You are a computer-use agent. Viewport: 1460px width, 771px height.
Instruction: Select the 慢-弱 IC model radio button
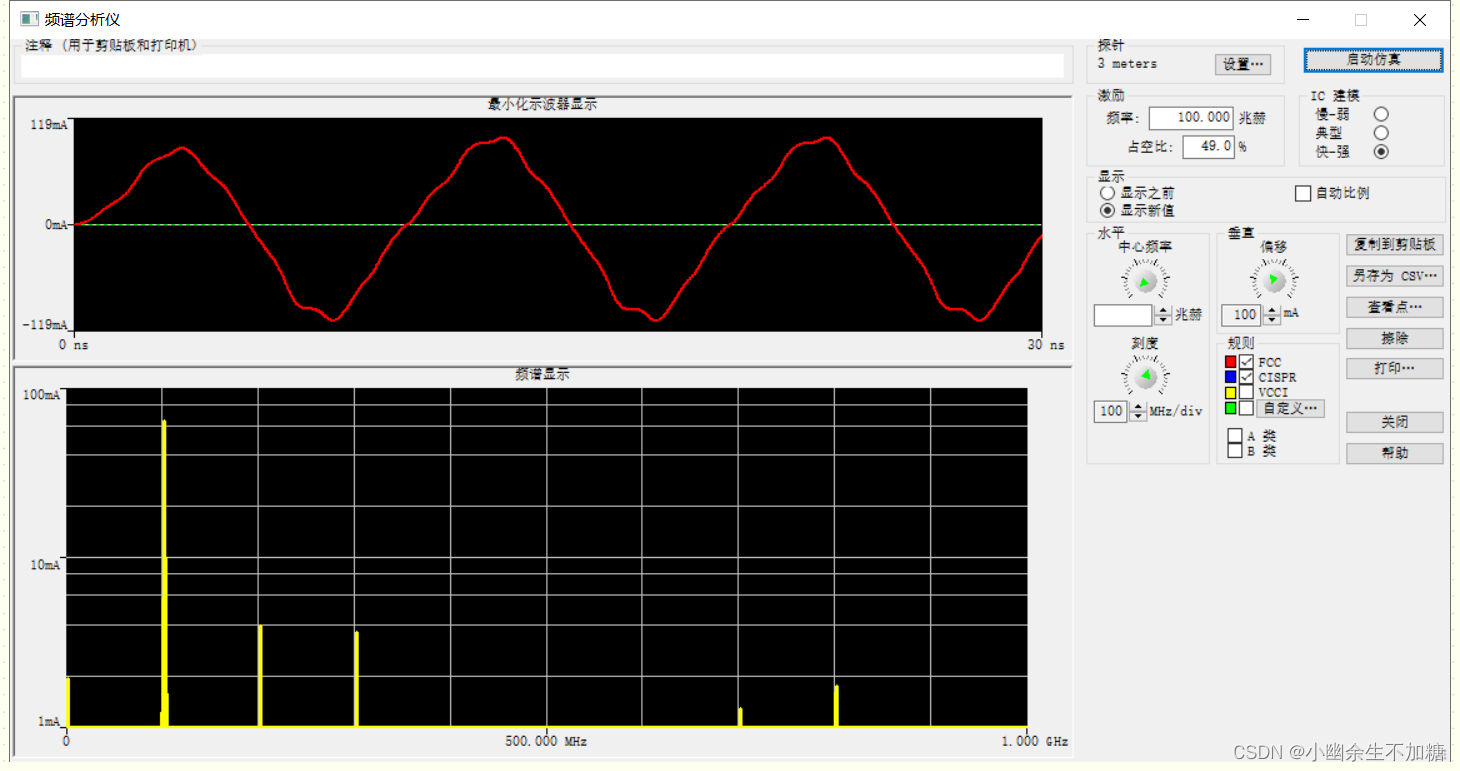1381,115
